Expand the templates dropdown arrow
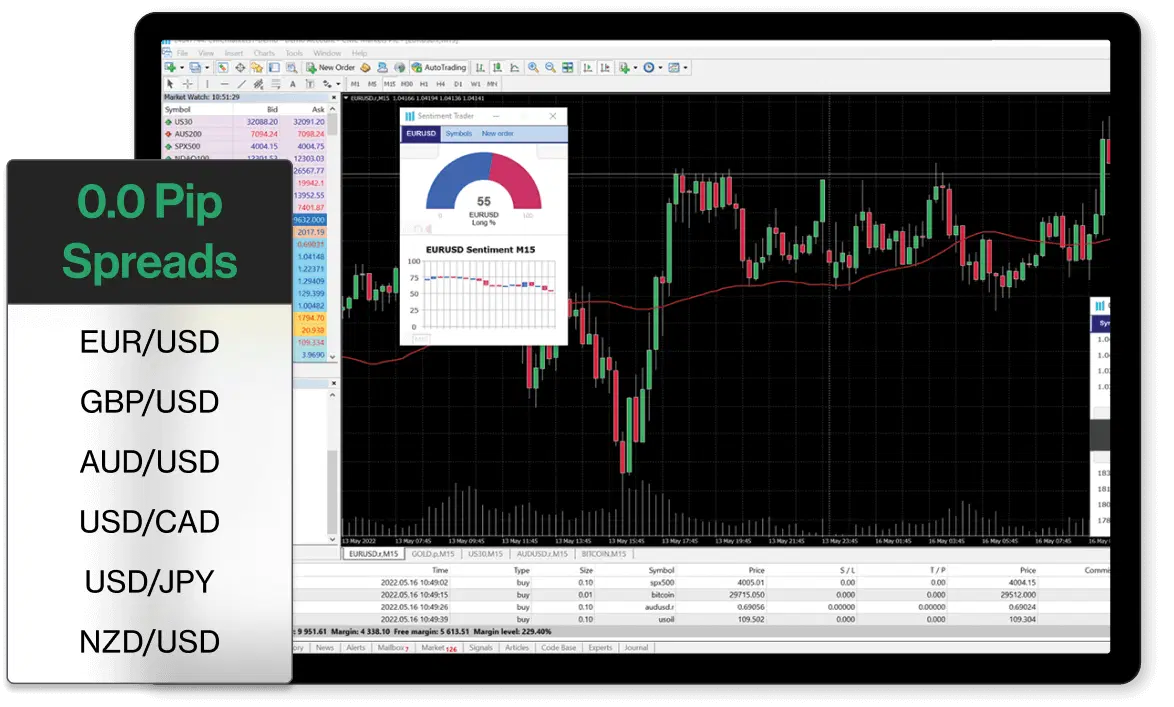The height and width of the screenshot is (707, 1174). [685, 68]
